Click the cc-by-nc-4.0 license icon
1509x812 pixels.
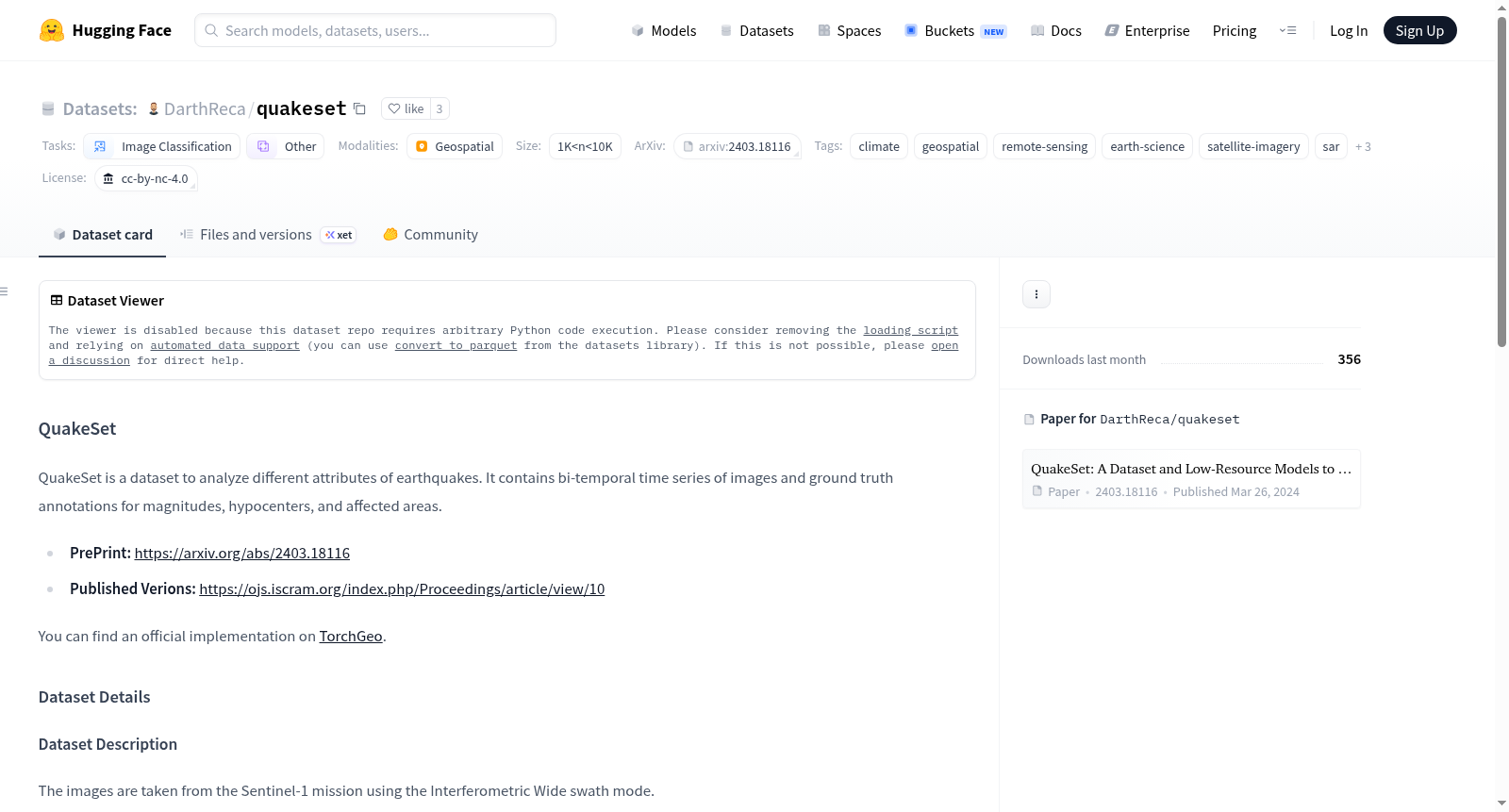pyautogui.click(x=108, y=178)
